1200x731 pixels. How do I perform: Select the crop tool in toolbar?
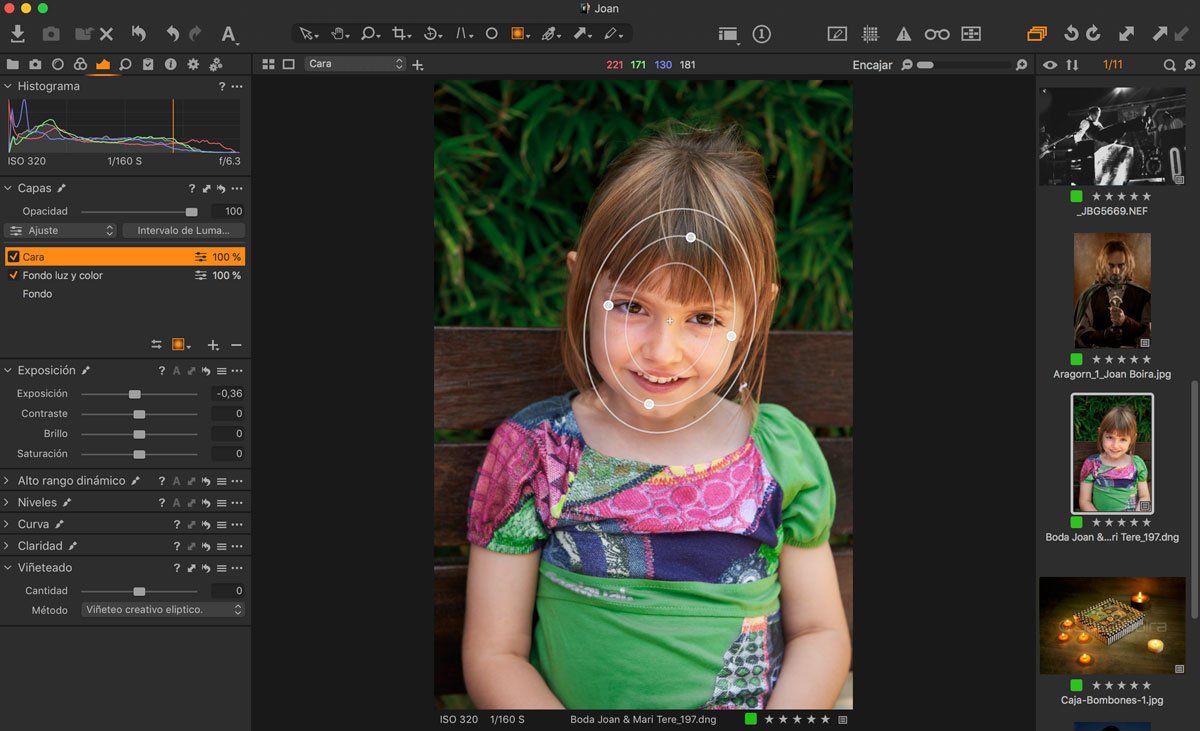[399, 34]
